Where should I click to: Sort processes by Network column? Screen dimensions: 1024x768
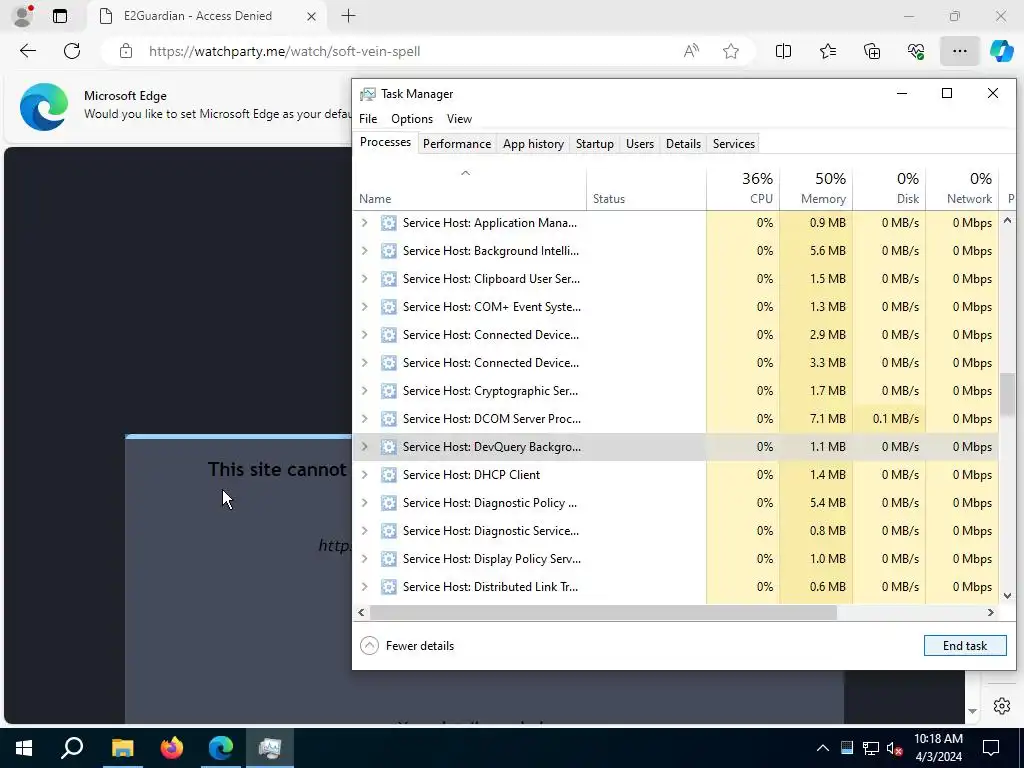point(962,188)
